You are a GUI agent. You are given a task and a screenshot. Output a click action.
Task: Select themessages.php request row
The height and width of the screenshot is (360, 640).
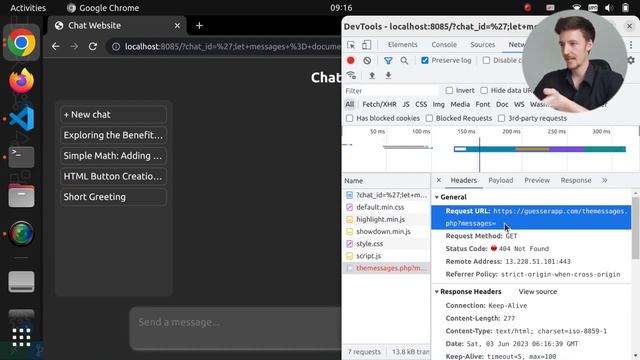point(386,268)
